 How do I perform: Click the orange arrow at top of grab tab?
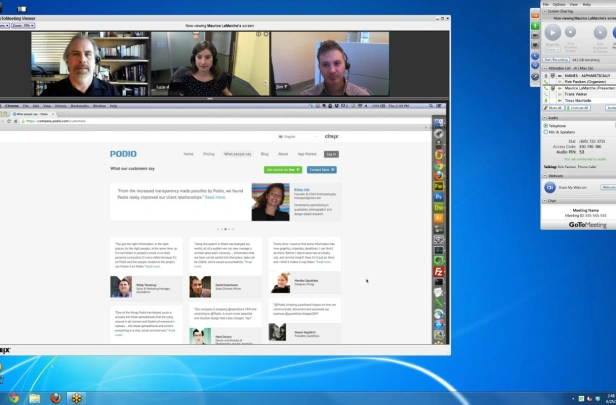click(535, 15)
